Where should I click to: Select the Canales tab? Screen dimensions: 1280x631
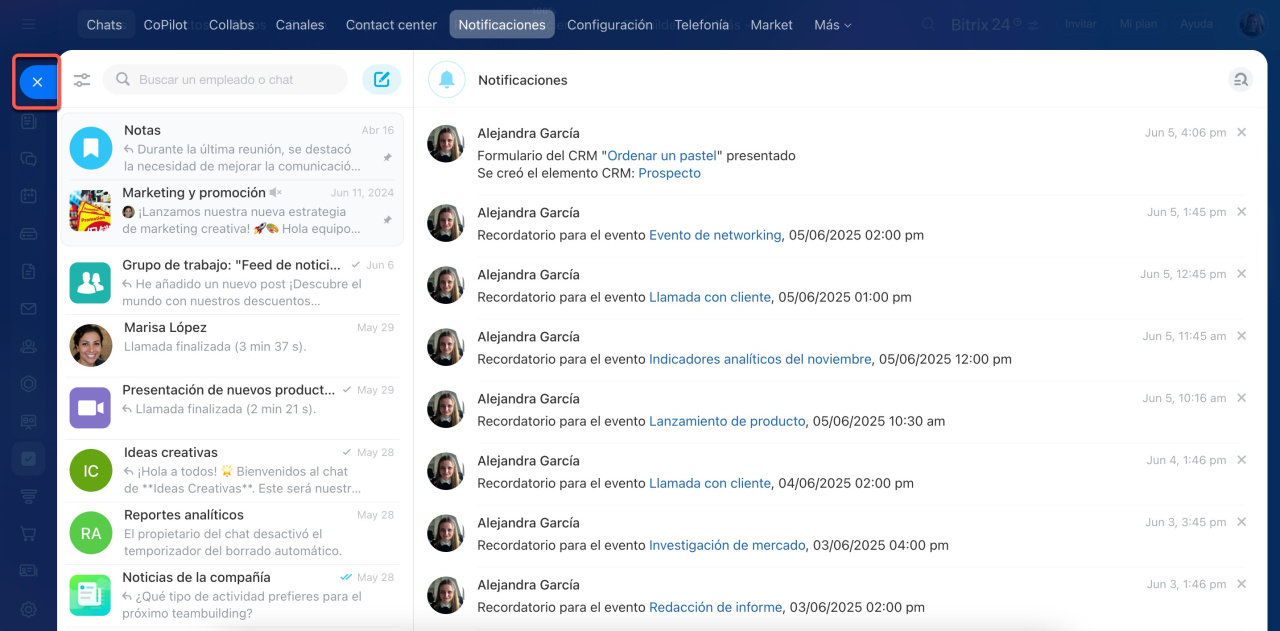coord(300,25)
